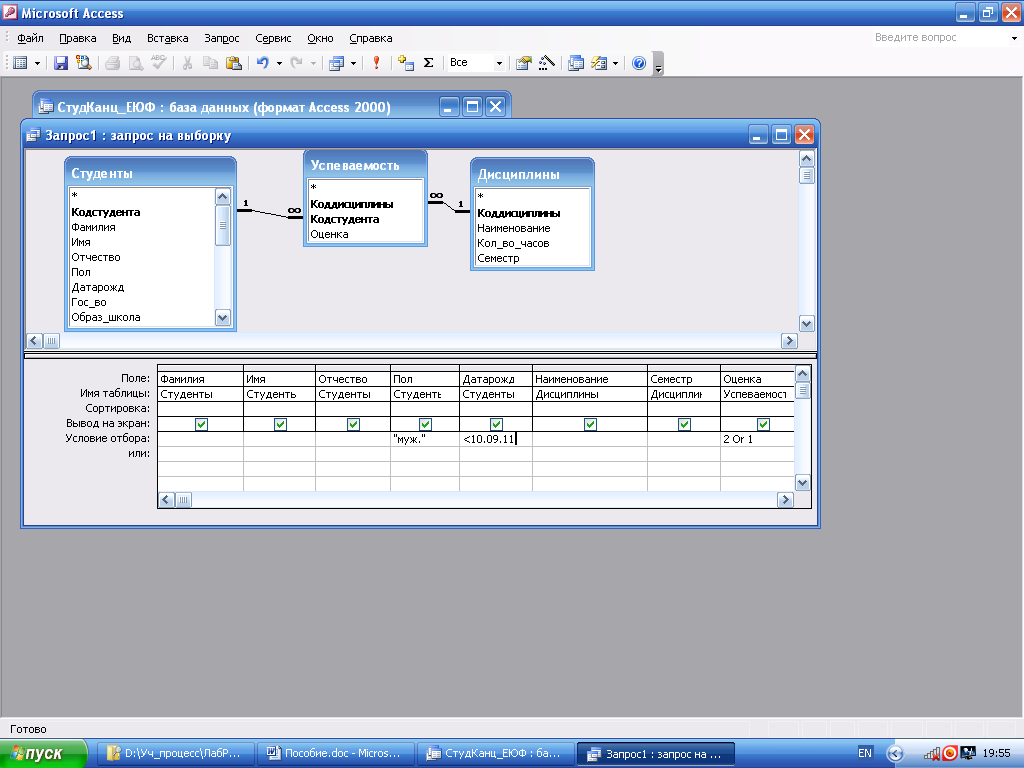Open the Database Window icon
Screen dimensions: 1024x768
575,63
